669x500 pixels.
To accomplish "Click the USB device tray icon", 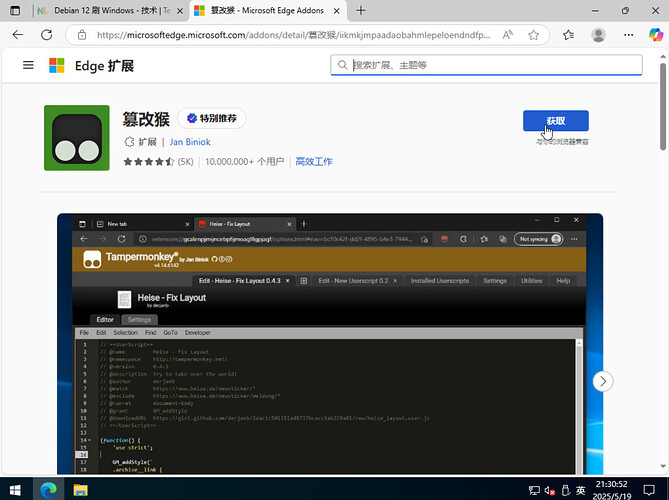I will coord(565,490).
